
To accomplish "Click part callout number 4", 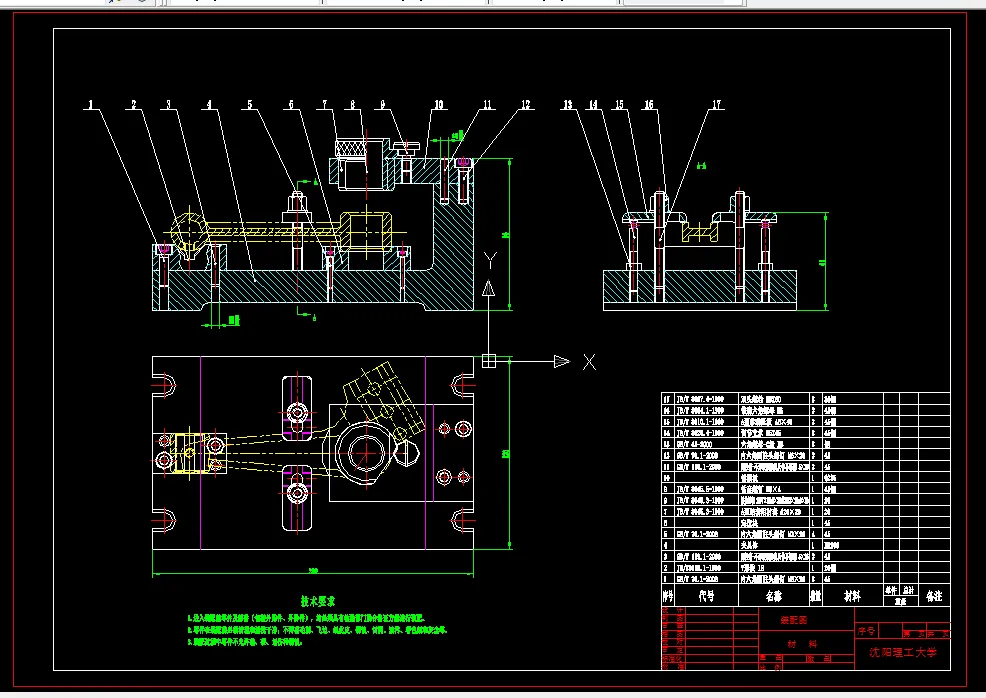I will (209, 104).
